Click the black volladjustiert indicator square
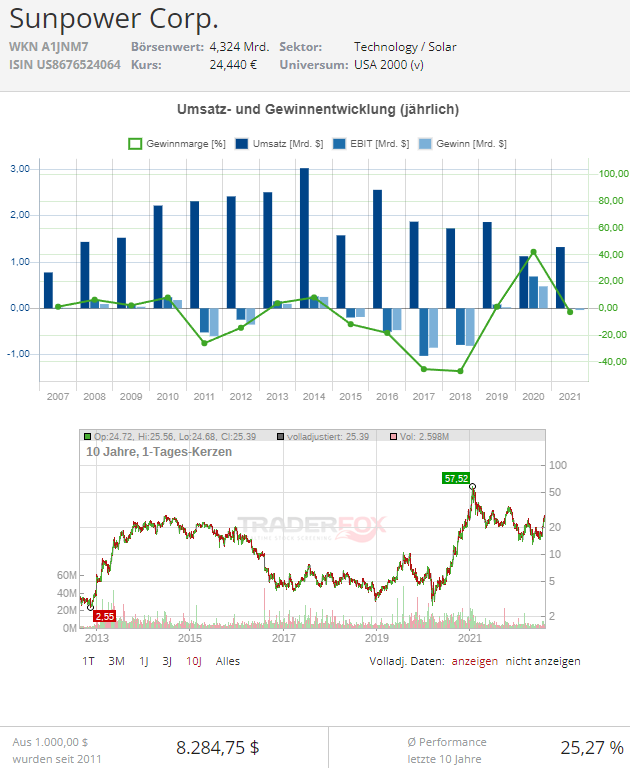This screenshot has width=630, height=768. (280, 436)
